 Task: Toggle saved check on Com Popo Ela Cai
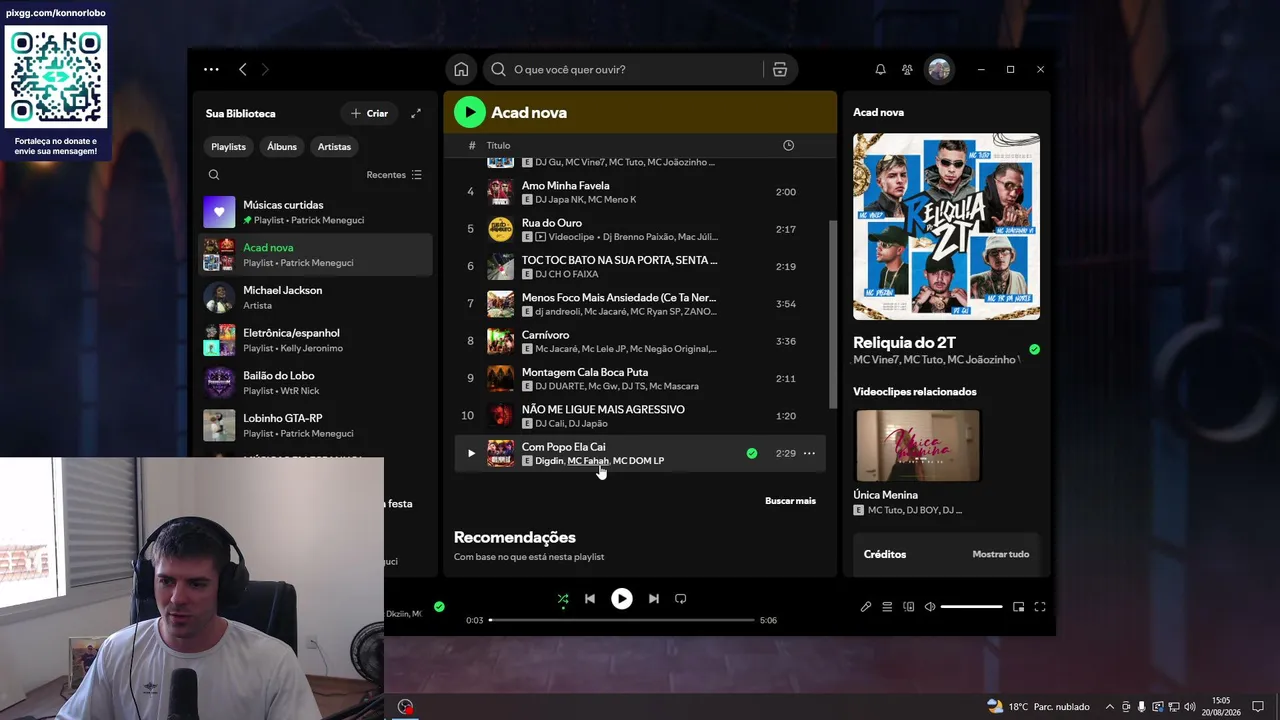pyautogui.click(x=752, y=453)
